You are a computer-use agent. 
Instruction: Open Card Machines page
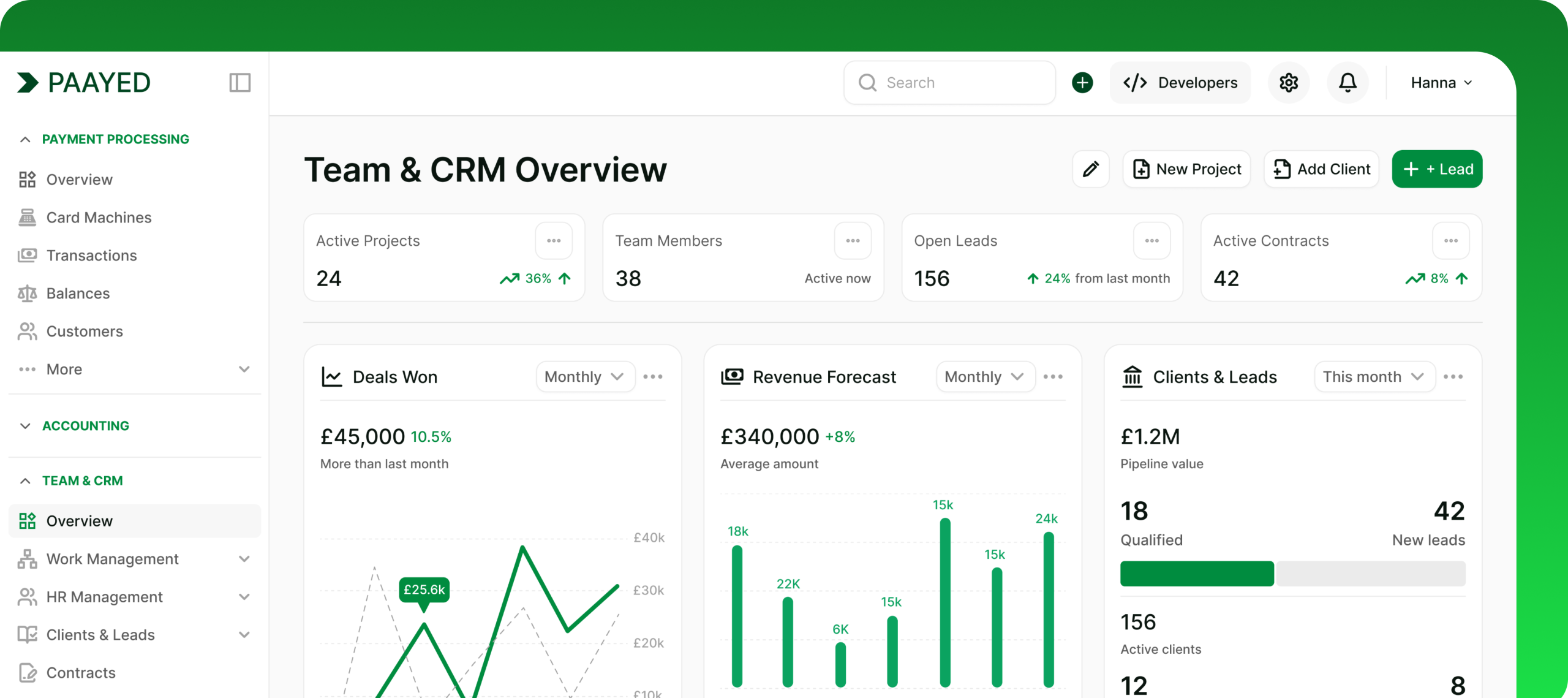(x=134, y=218)
